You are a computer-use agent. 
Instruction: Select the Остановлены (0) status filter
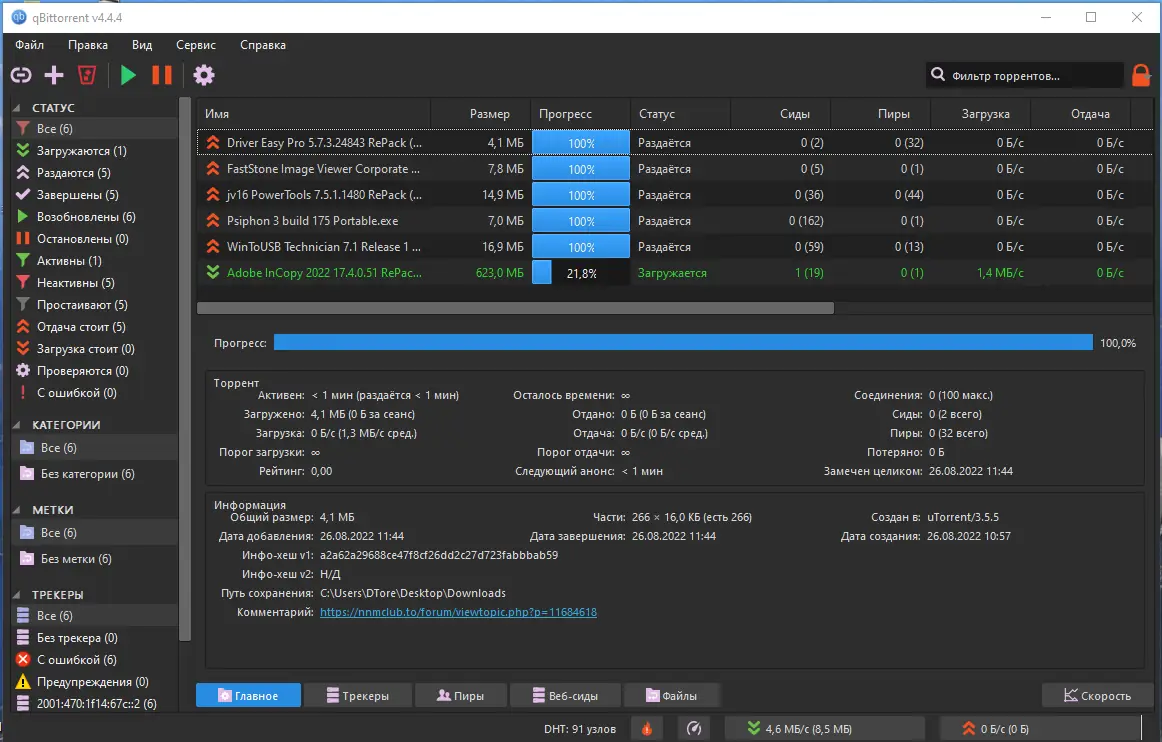pyautogui.click(x=95, y=239)
